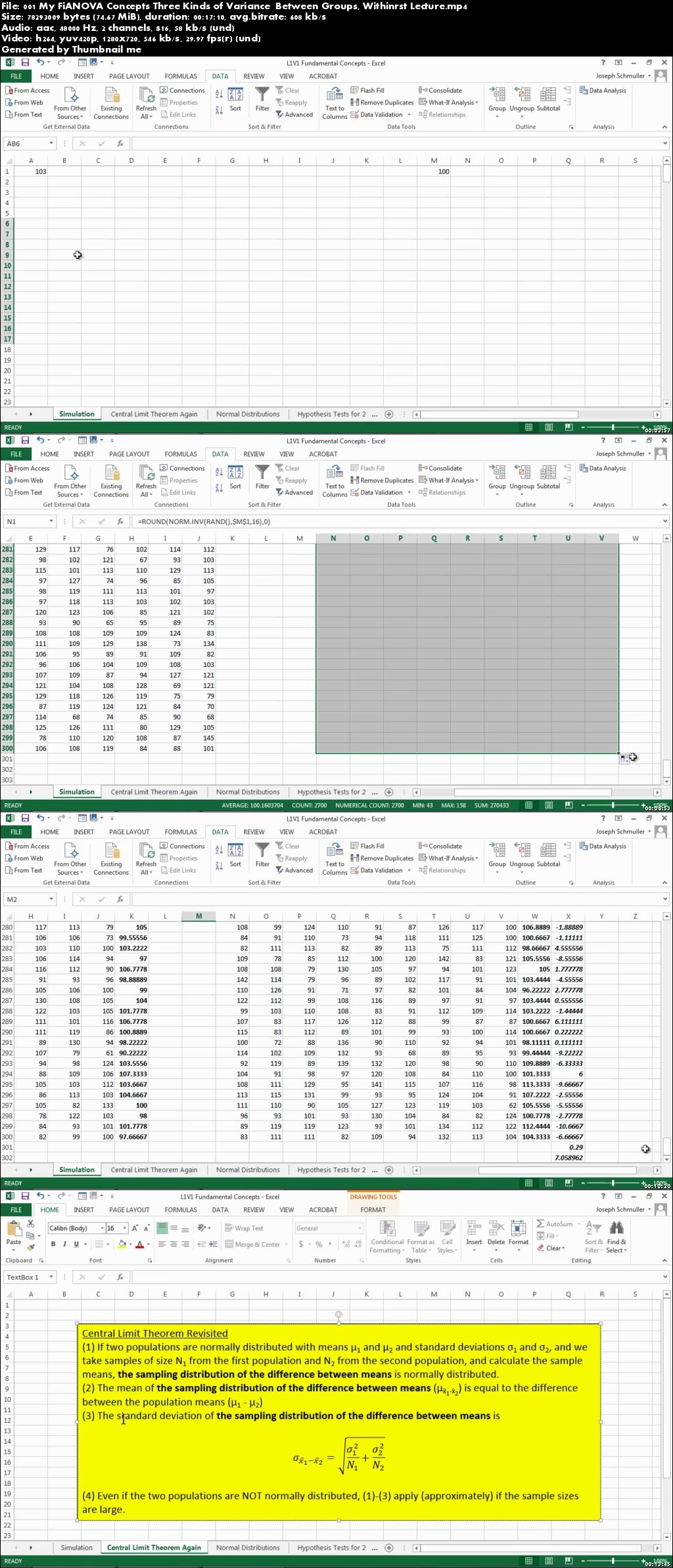Open the Merge & Center dropdown
The width and height of the screenshot is (673, 1568).
(285, 1245)
